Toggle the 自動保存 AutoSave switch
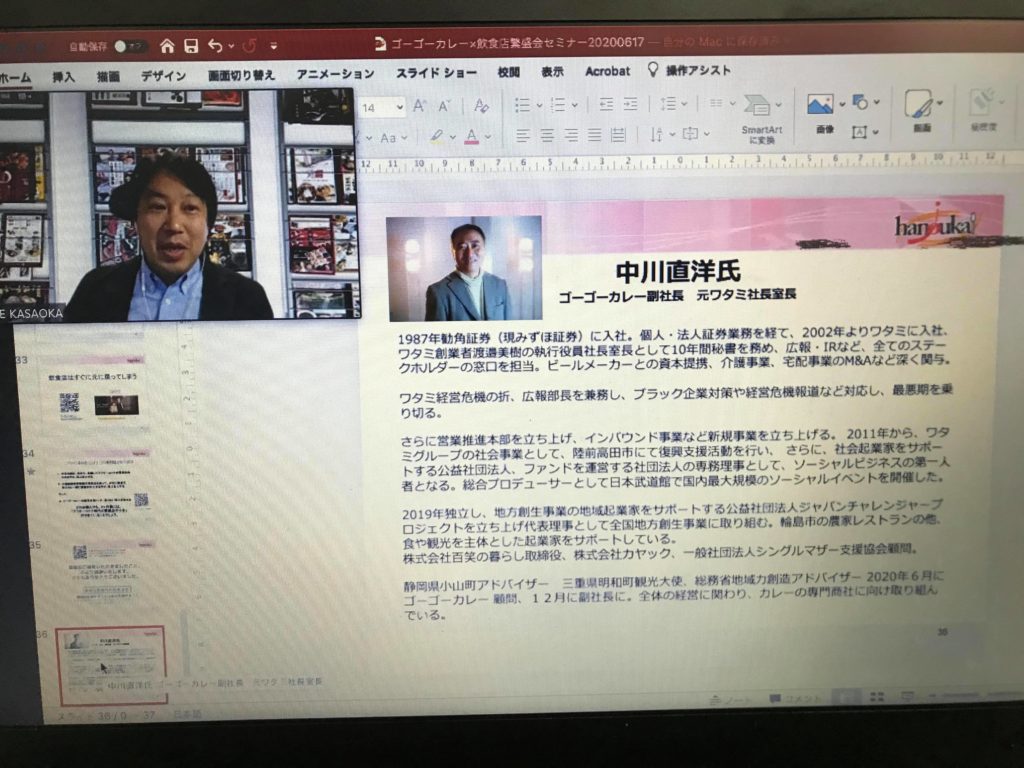 pos(129,46)
